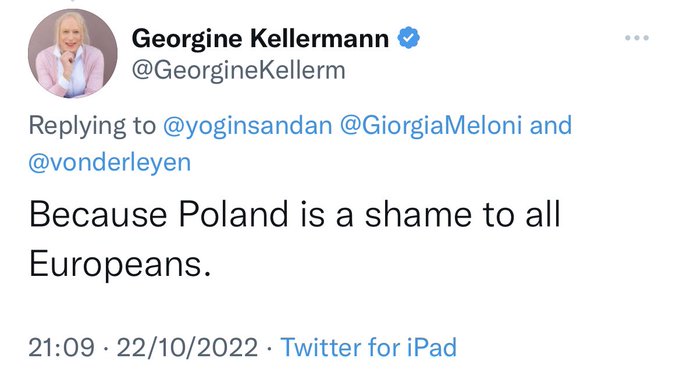The height and width of the screenshot is (383, 680).
Task: Open the @vonderleyen mention
Action: [110, 163]
